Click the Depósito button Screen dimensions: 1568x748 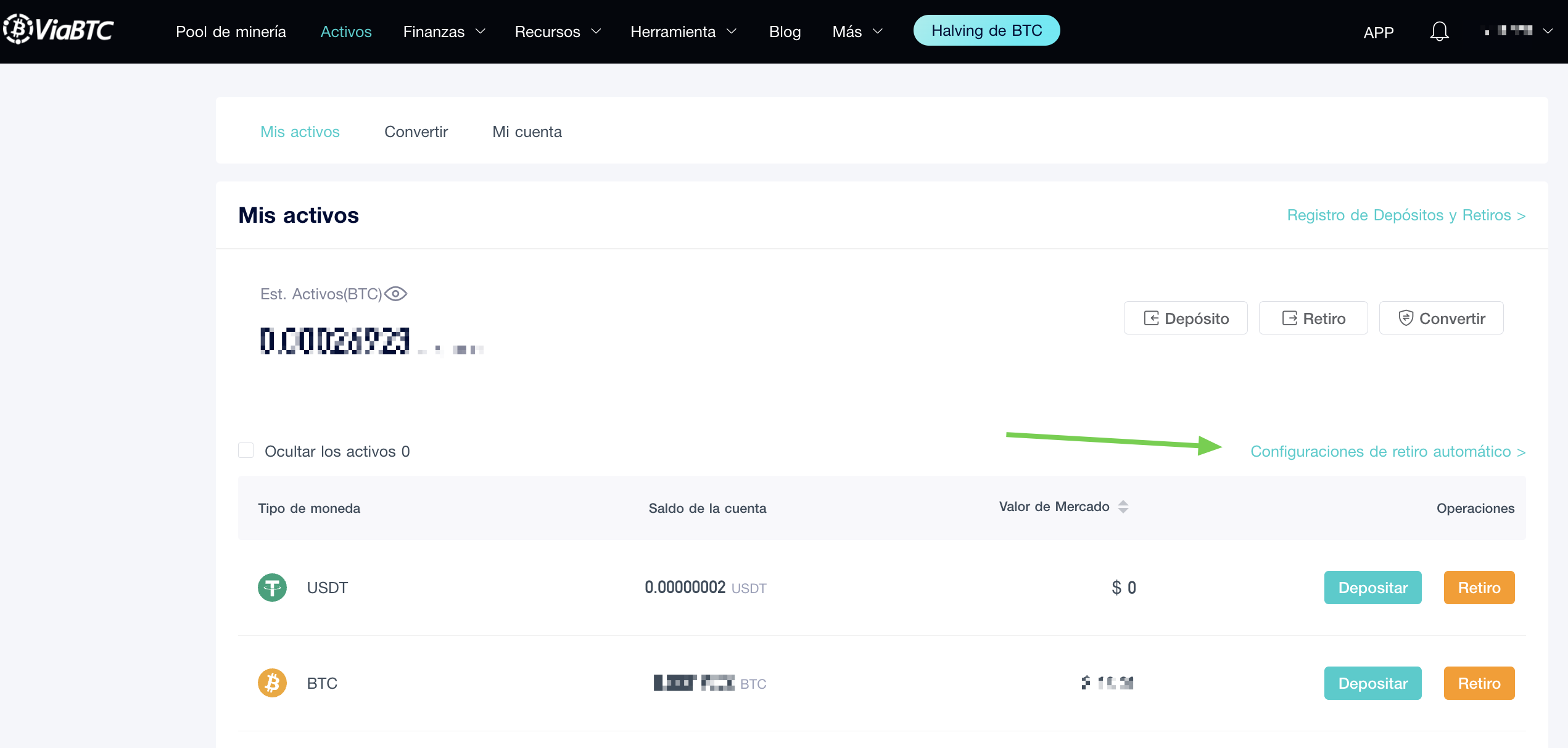tap(1186, 318)
